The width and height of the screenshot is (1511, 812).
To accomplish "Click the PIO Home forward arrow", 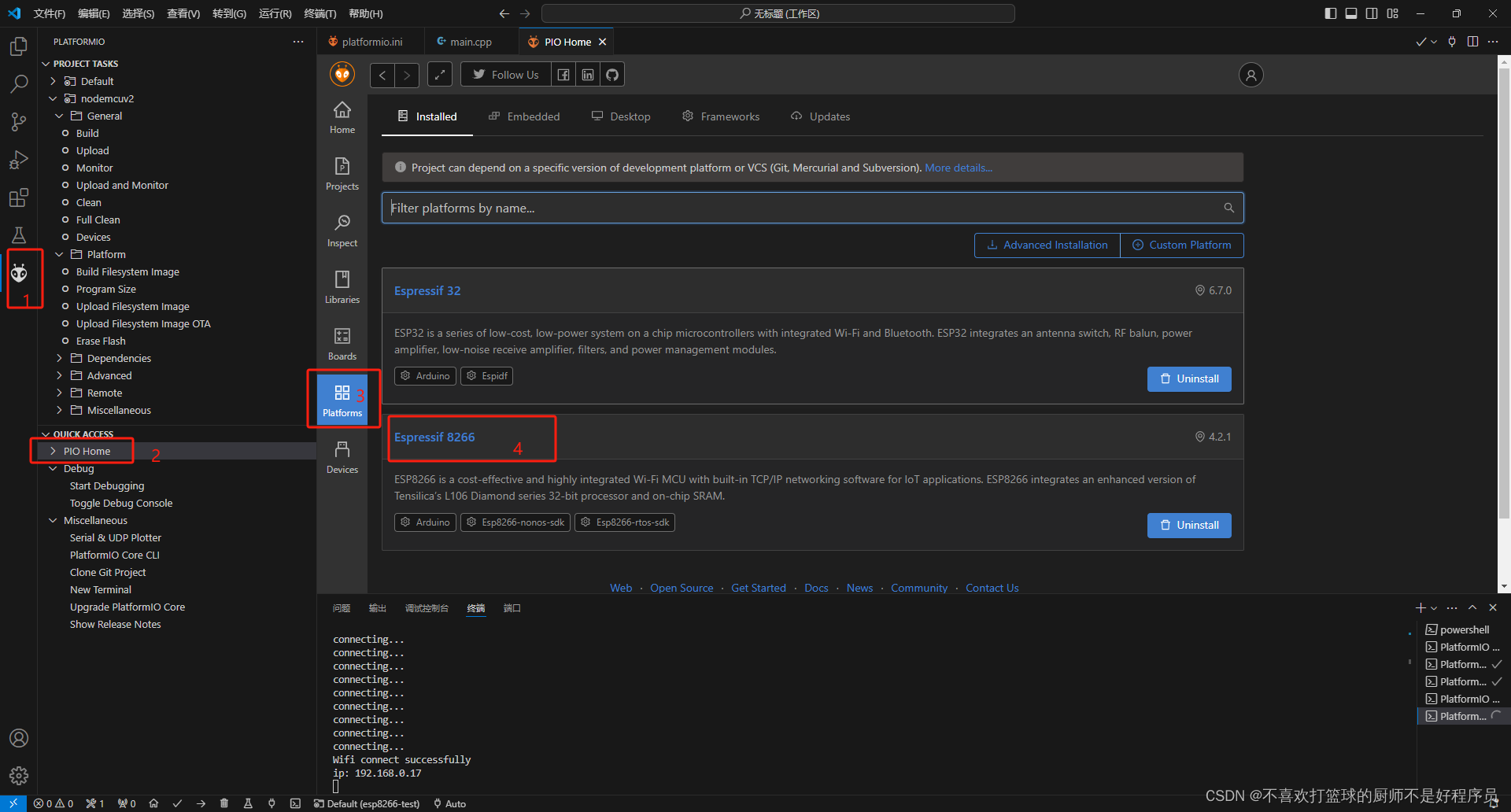I will (407, 75).
